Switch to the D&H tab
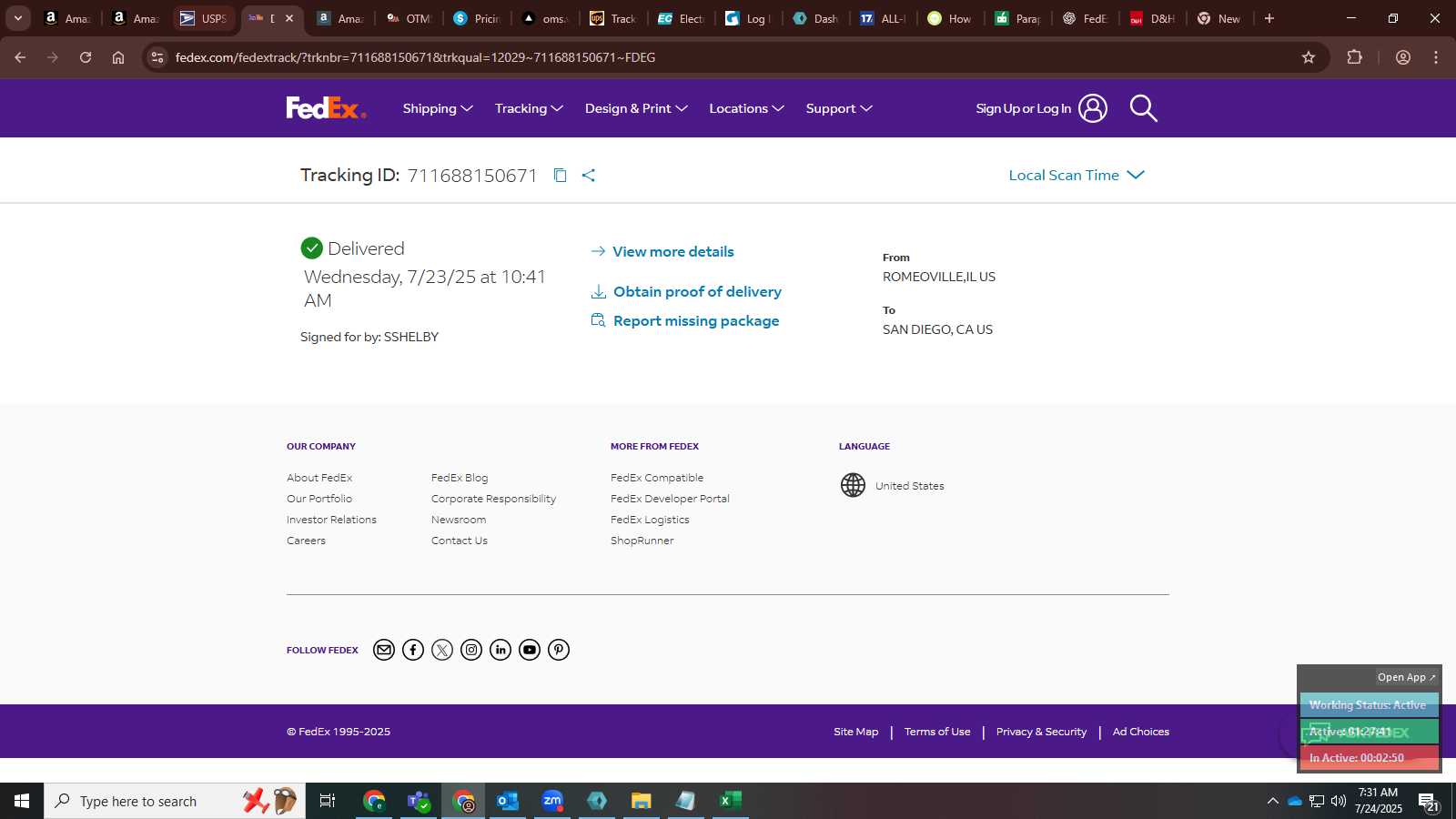The image size is (1456, 819). [1153, 18]
